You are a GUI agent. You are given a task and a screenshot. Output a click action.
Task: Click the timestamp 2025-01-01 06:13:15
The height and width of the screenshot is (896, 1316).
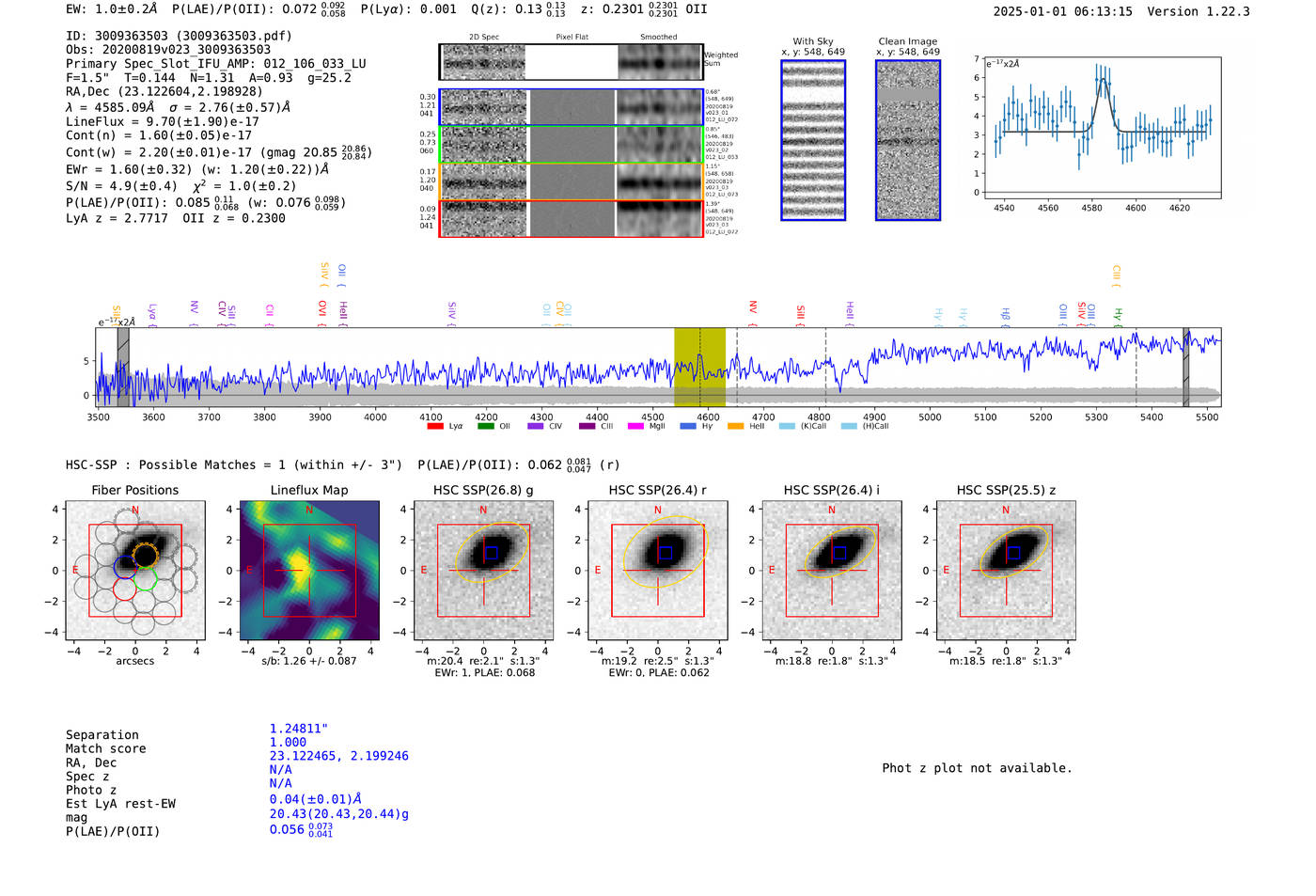point(1063,11)
